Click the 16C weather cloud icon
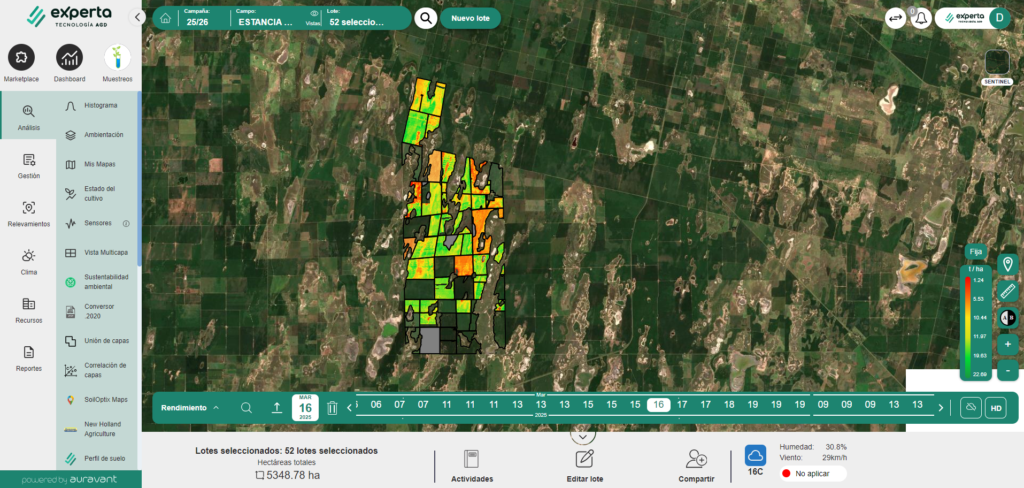Viewport: 1024px width, 488px height. (756, 455)
